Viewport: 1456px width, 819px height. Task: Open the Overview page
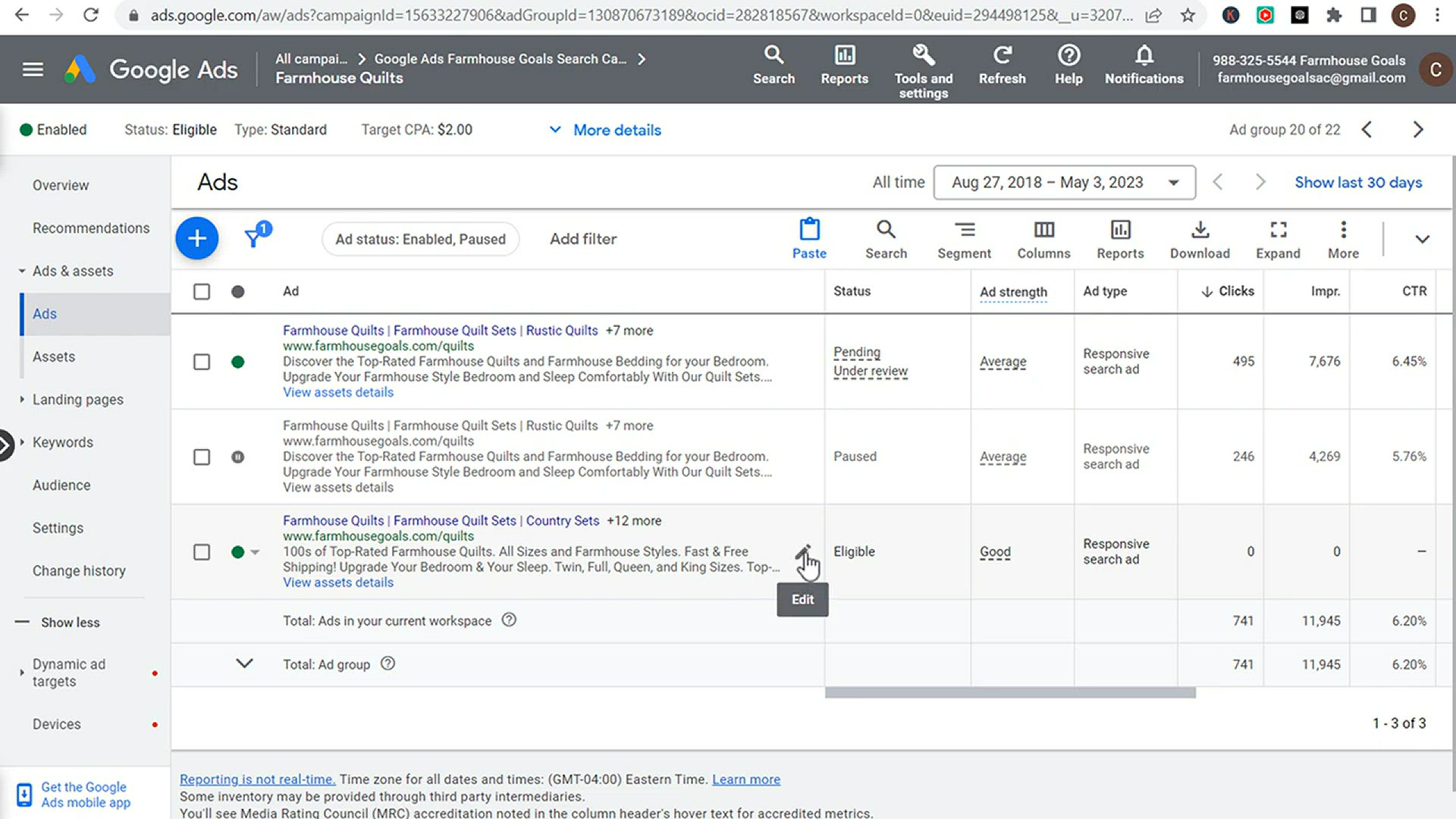(x=61, y=186)
